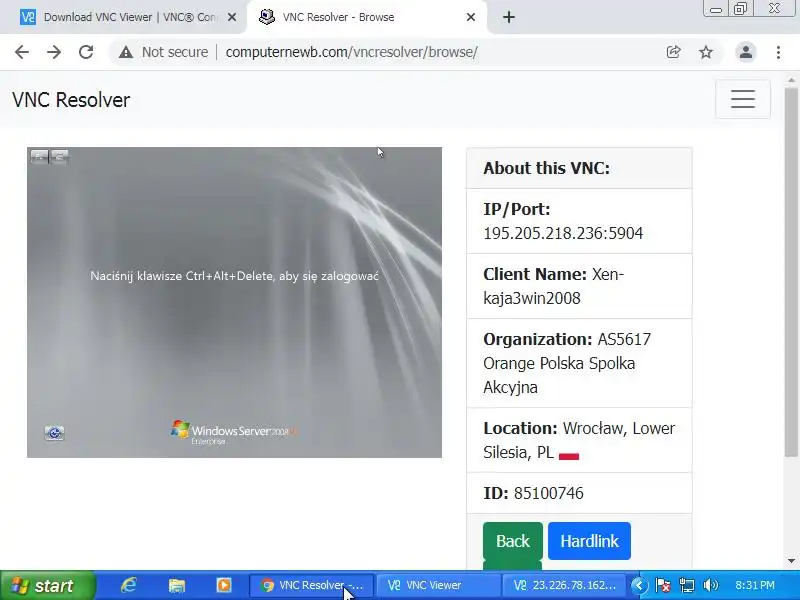Click the browser forward arrow
The image size is (800, 600).
(x=54, y=52)
